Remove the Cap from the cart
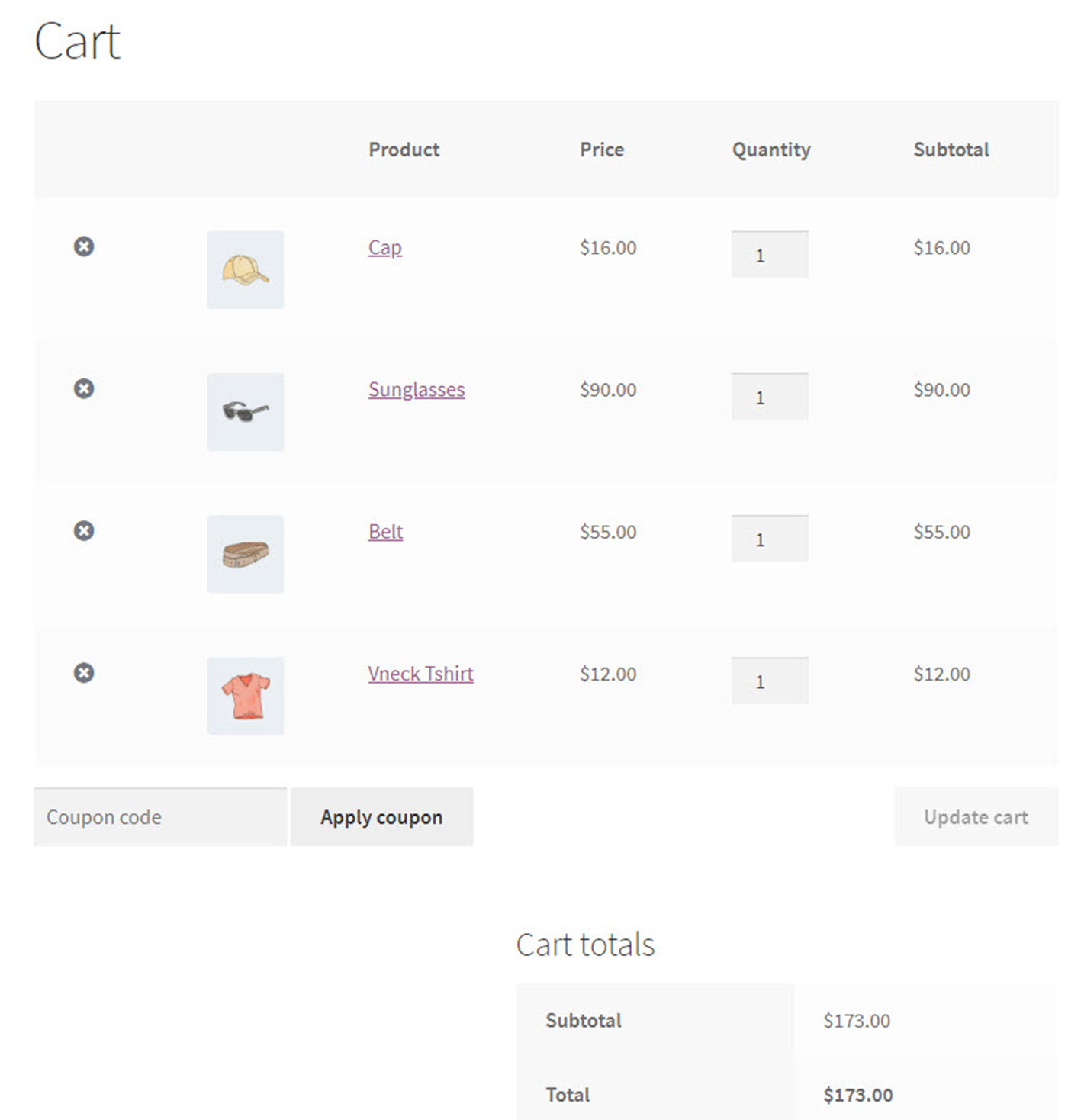Image resolution: width=1068 pixels, height=1120 pixels. click(84, 246)
